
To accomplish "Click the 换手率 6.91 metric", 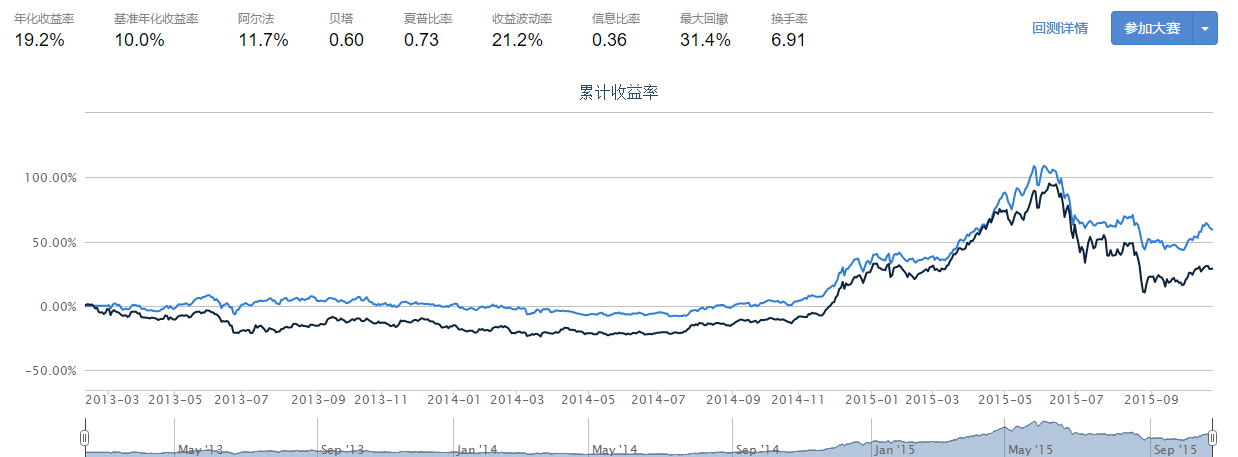I will click(788, 40).
